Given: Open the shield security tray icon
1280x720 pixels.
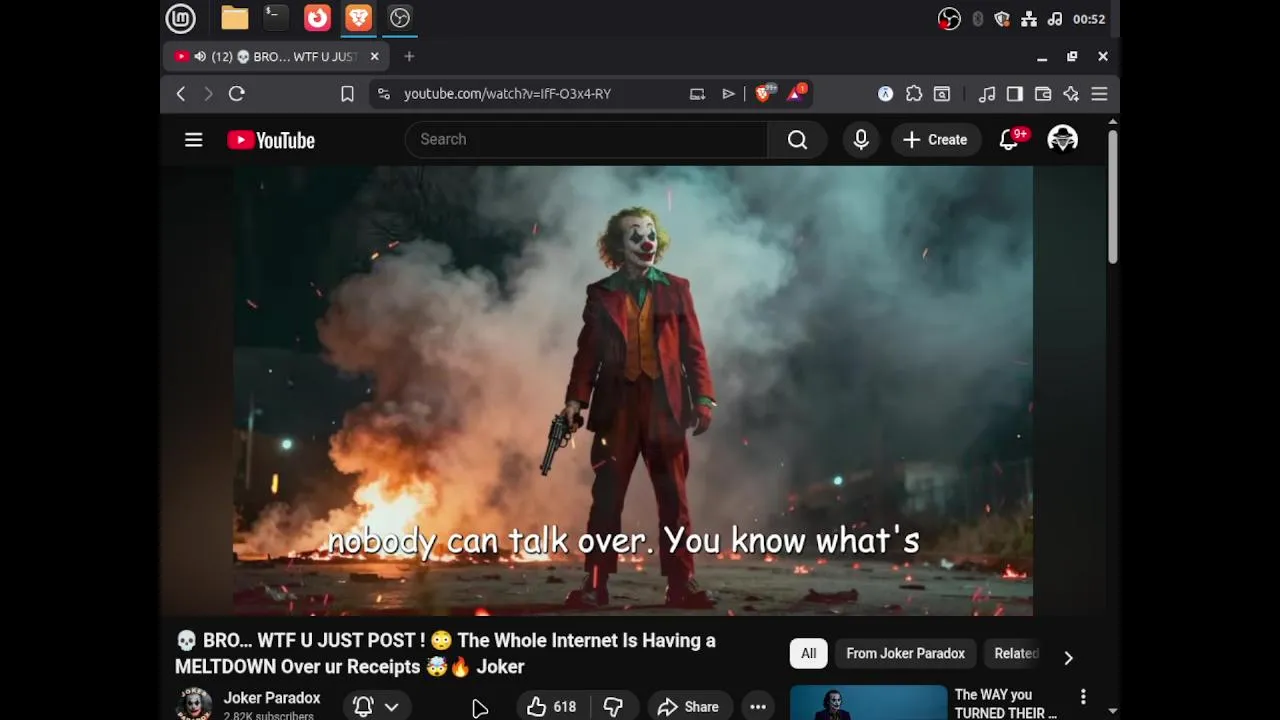Looking at the screenshot, I should click(1002, 19).
